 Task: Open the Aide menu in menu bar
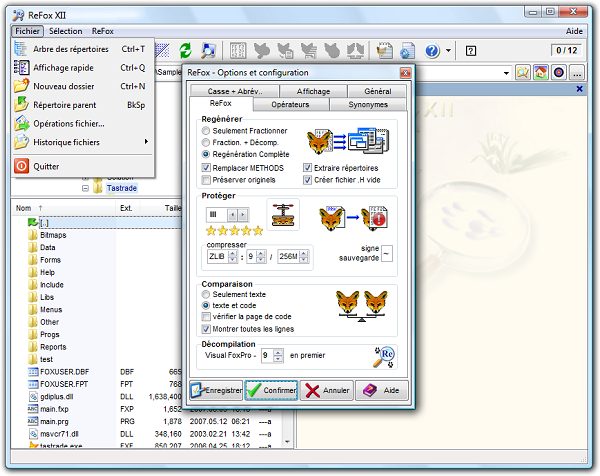point(574,31)
